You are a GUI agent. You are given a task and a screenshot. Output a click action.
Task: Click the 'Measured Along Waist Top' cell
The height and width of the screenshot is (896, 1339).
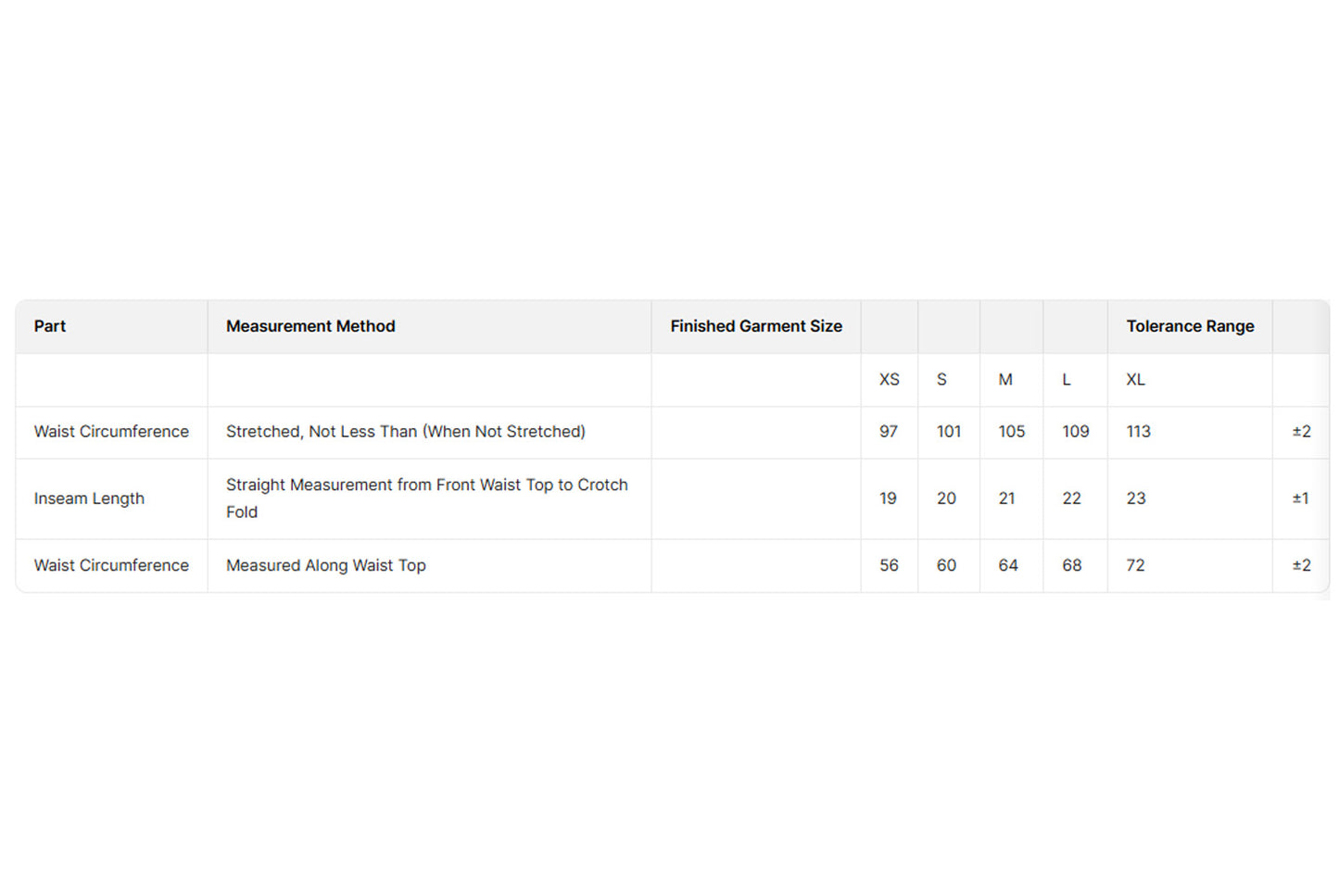(326, 565)
